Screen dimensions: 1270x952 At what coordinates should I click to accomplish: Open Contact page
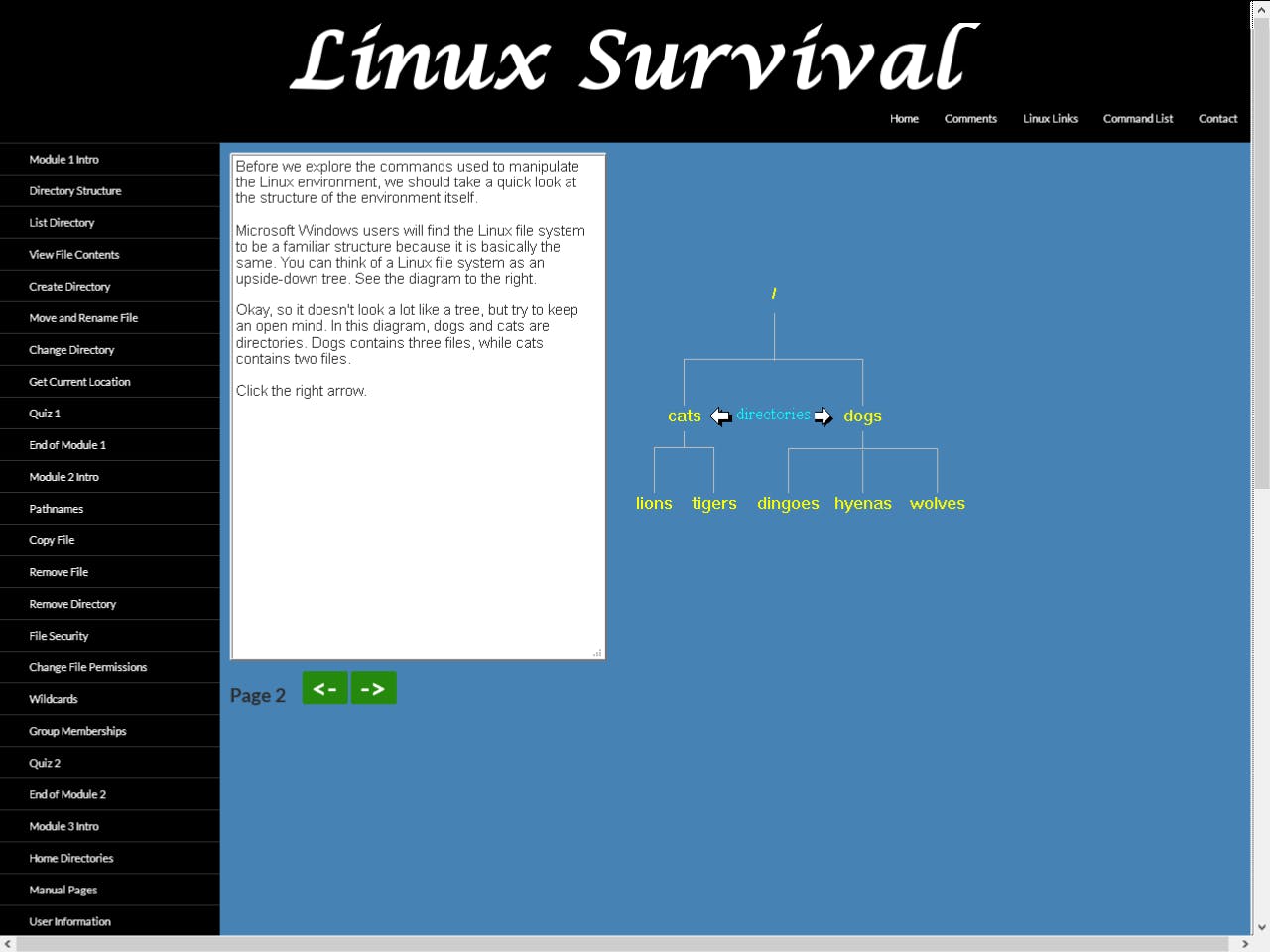[1217, 119]
